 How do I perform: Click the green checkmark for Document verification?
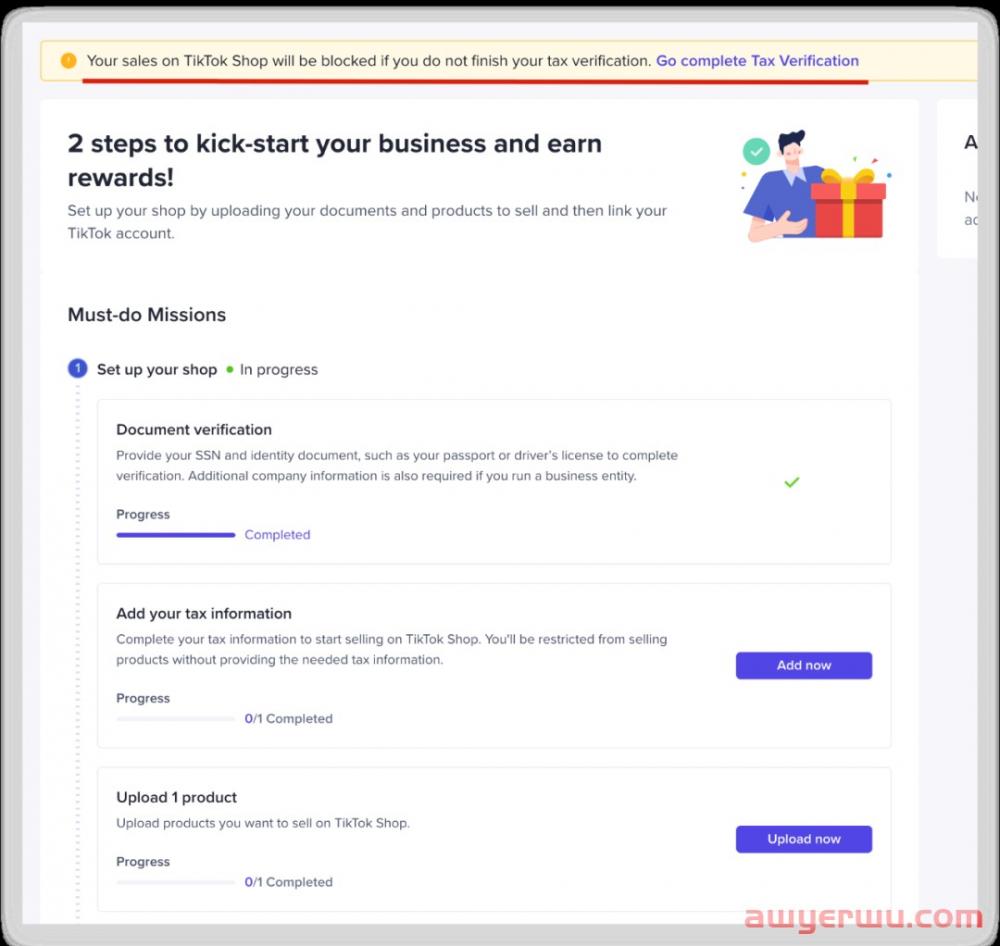click(x=792, y=482)
